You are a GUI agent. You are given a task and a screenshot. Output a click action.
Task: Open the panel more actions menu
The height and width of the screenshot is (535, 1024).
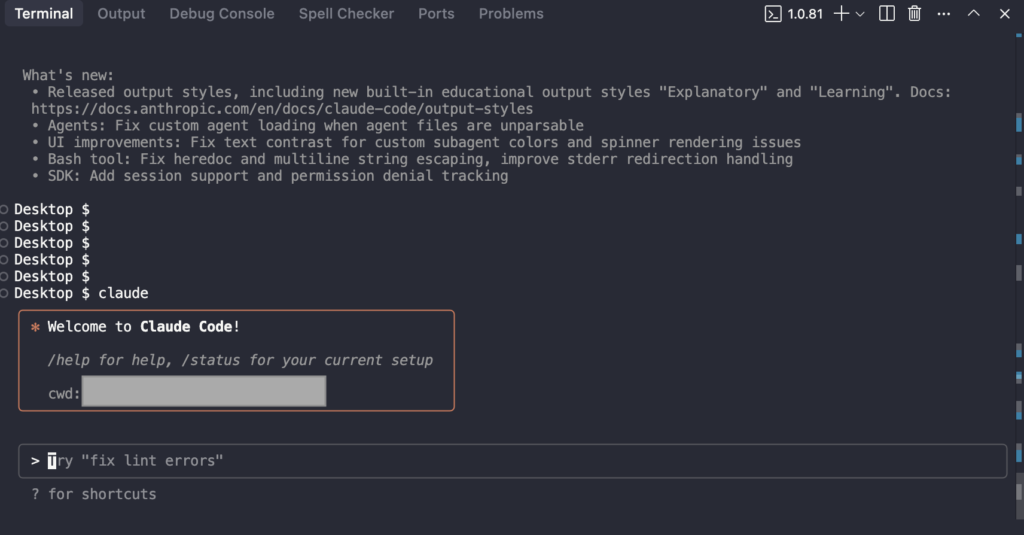click(x=944, y=14)
